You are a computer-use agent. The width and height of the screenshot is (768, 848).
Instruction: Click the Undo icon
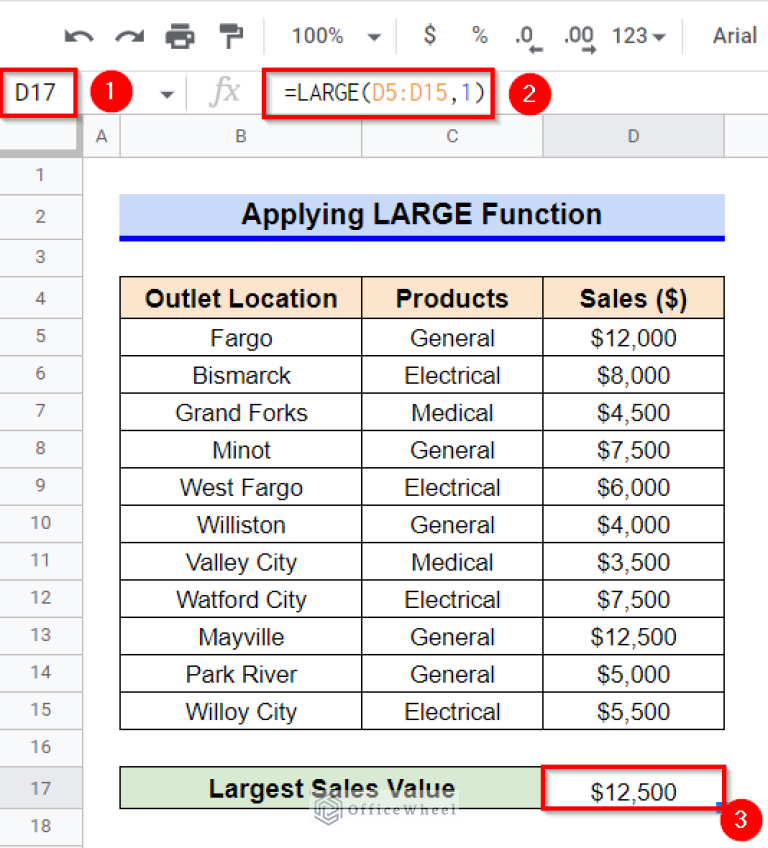pos(76,34)
